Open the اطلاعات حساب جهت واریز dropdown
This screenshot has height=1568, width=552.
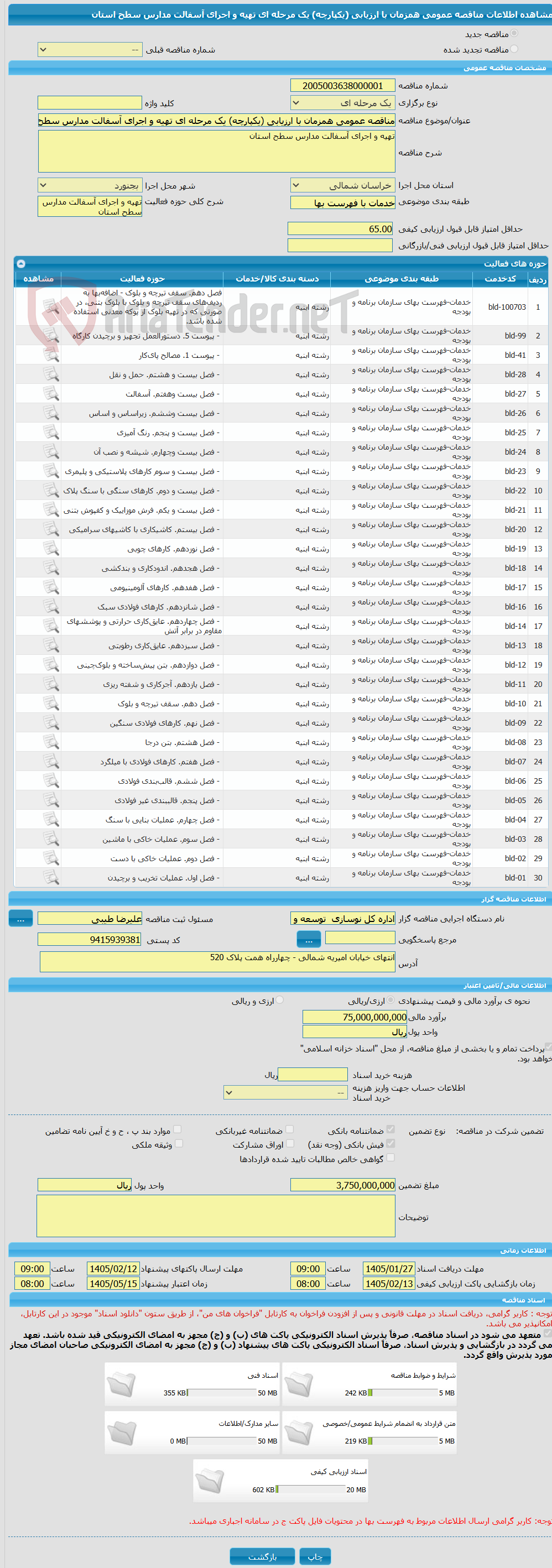(x=285, y=1092)
